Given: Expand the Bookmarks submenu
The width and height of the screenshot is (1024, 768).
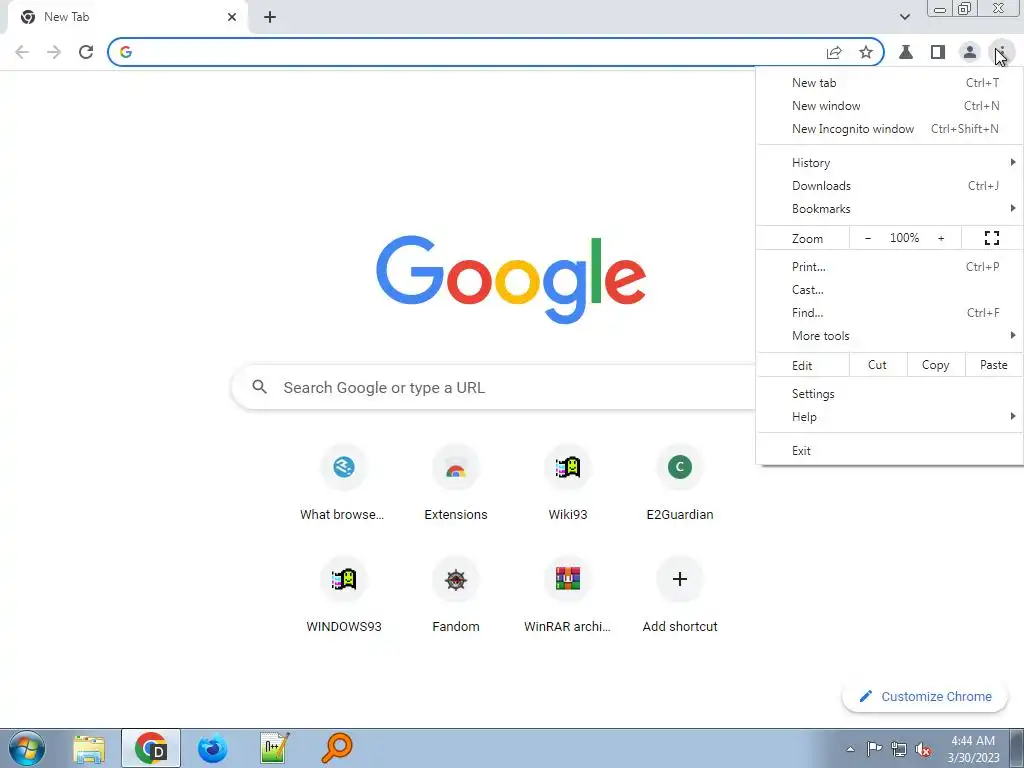Looking at the screenshot, I should tap(889, 209).
